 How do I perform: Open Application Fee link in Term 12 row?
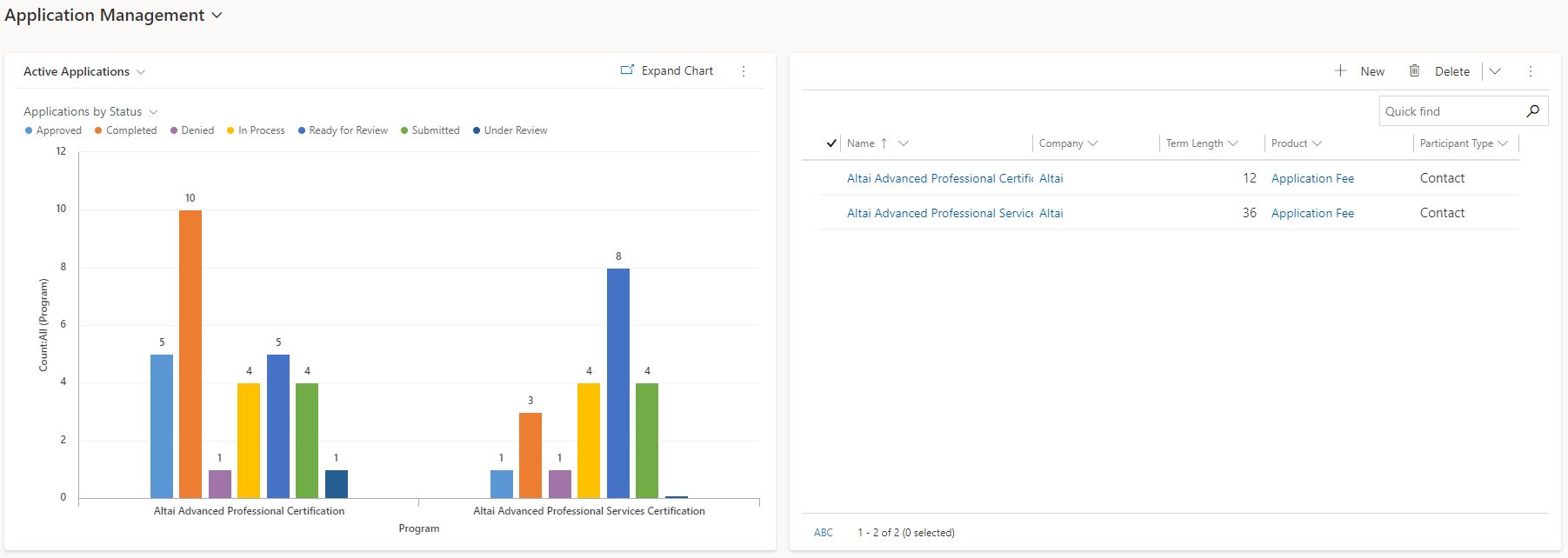pos(1312,178)
